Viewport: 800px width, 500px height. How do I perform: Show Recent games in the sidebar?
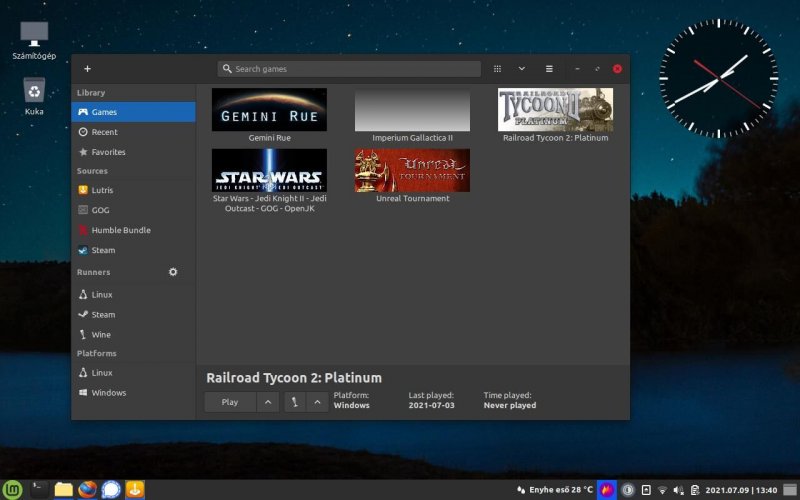pyautogui.click(x=133, y=132)
